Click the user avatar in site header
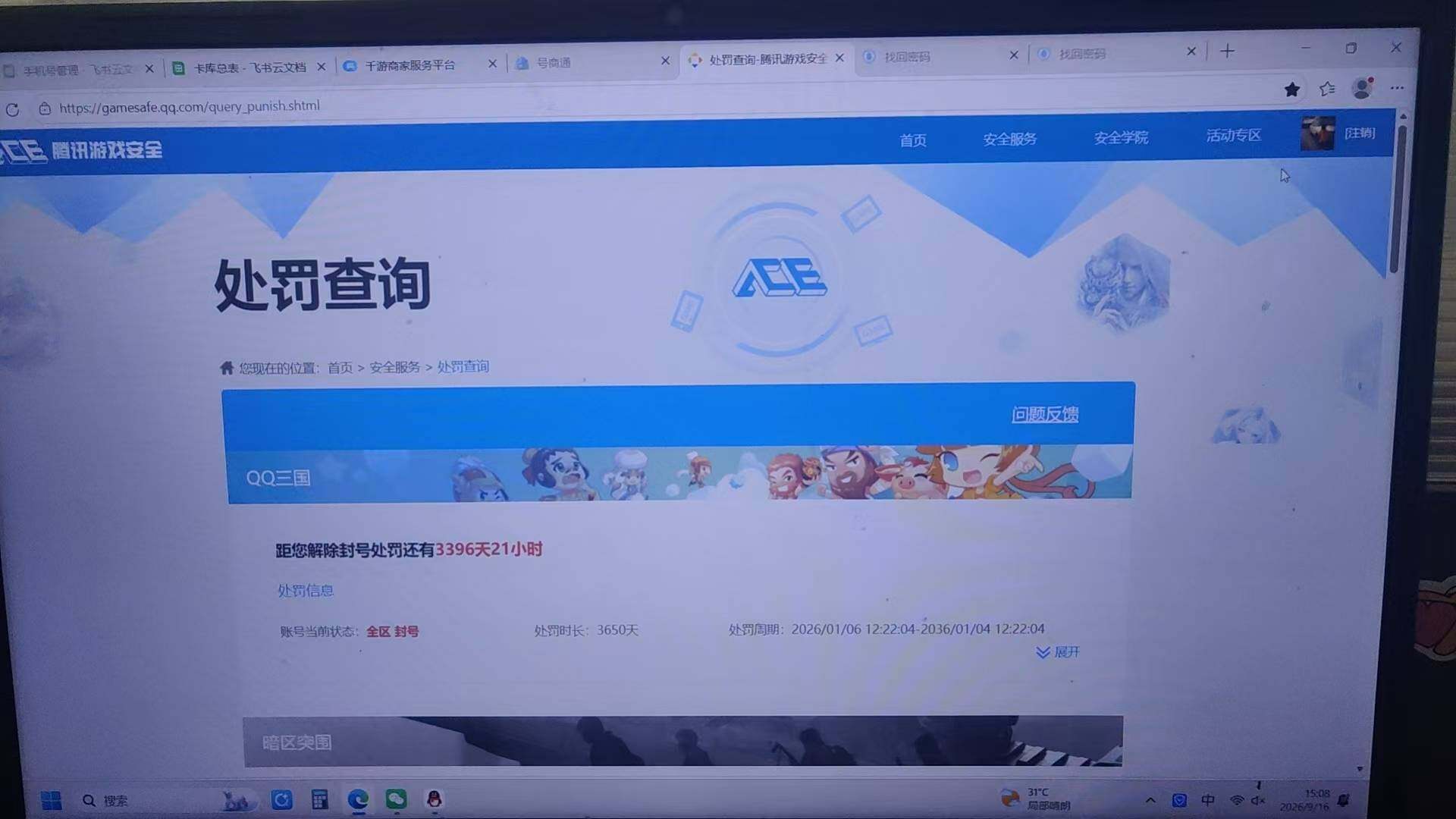Screen dimensions: 1456x819 click(1318, 133)
